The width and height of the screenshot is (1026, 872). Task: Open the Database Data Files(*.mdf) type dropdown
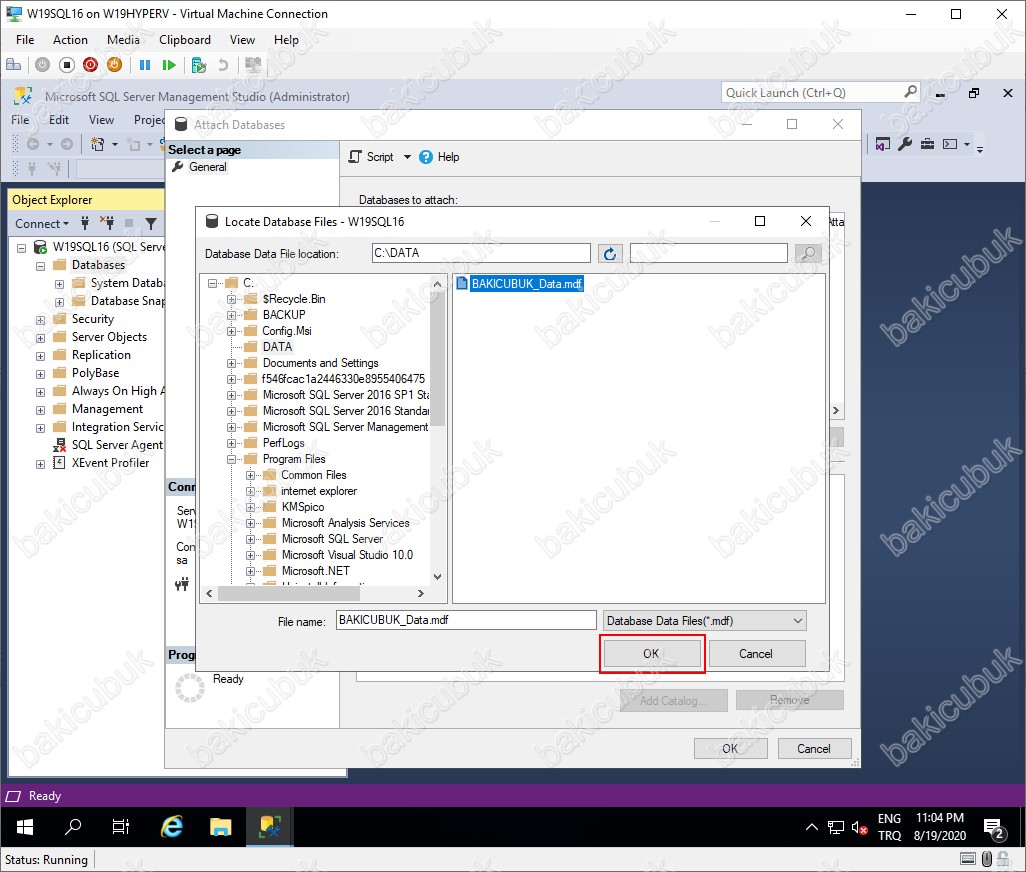705,621
